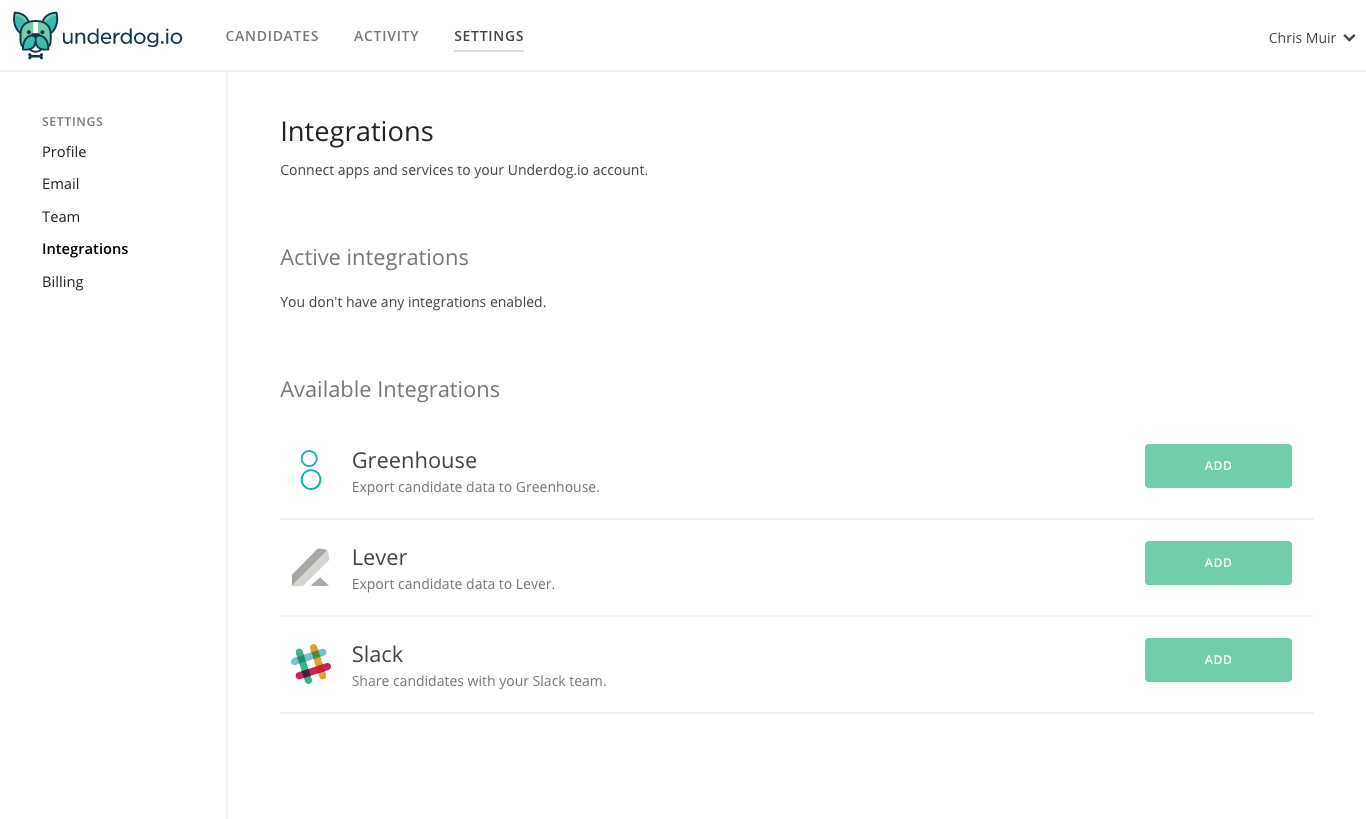Click the 'Active integrations' heading
Screen dimensions: 1366x819
click(x=374, y=258)
